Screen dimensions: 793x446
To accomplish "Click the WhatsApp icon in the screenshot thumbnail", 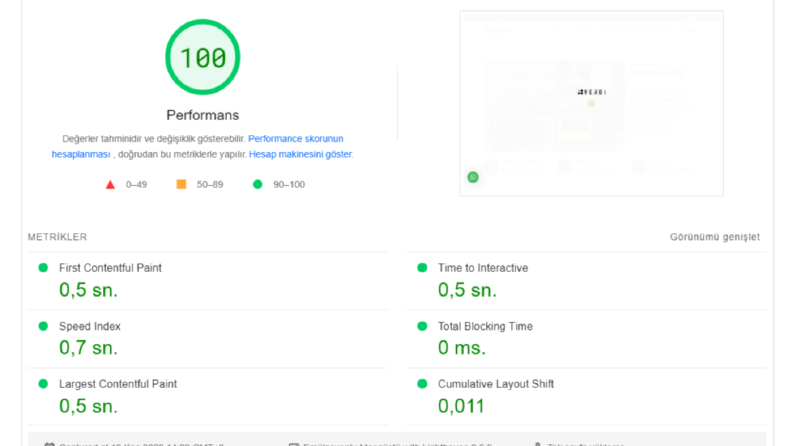I will pos(473,177).
